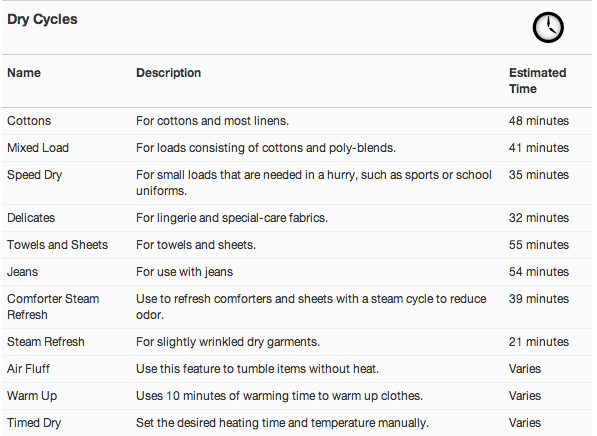
Task: Choose the Speed Dry cycle
Action: pyautogui.click(x=297, y=183)
